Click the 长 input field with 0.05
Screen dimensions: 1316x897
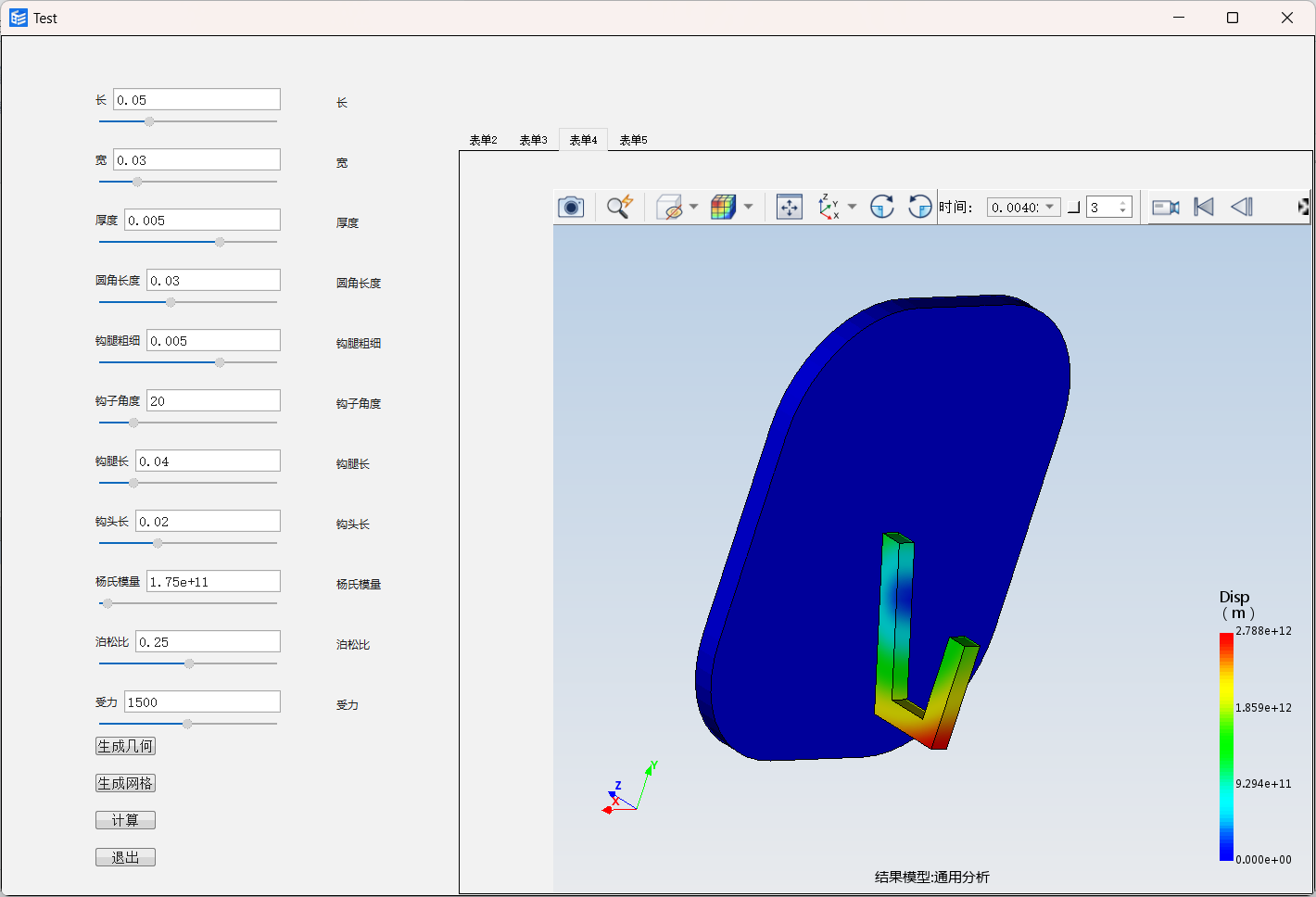tap(196, 99)
